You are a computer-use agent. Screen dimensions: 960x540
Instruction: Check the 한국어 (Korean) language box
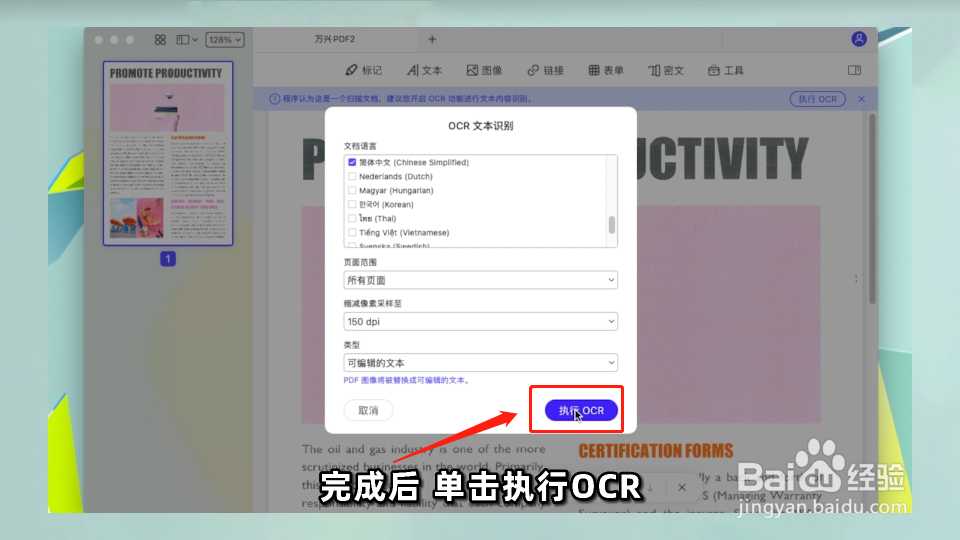tap(352, 204)
